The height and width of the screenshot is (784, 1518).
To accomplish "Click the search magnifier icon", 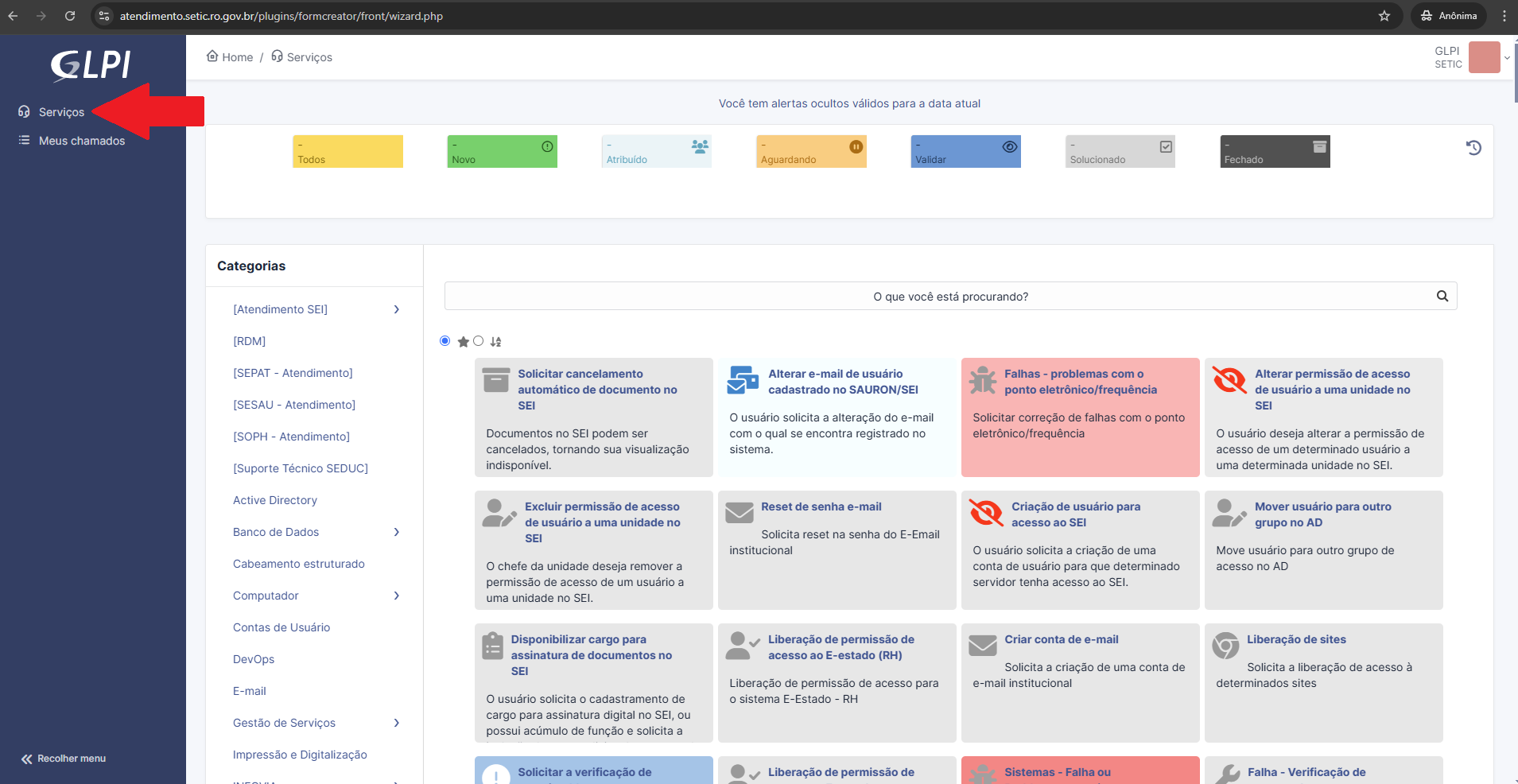I will tap(1442, 297).
